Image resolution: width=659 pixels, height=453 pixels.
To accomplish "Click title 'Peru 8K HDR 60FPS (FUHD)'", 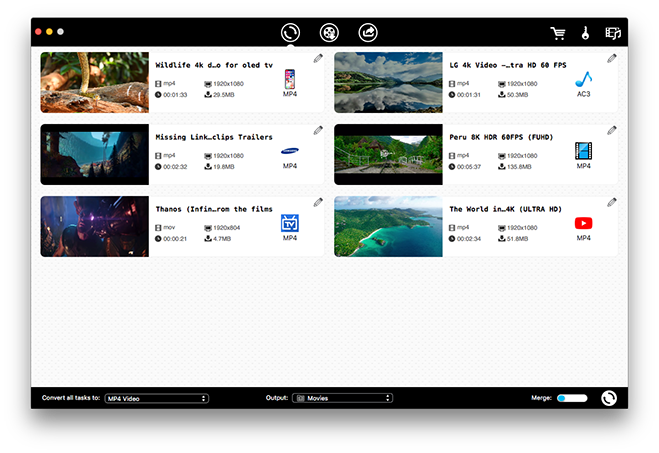I will [501, 137].
